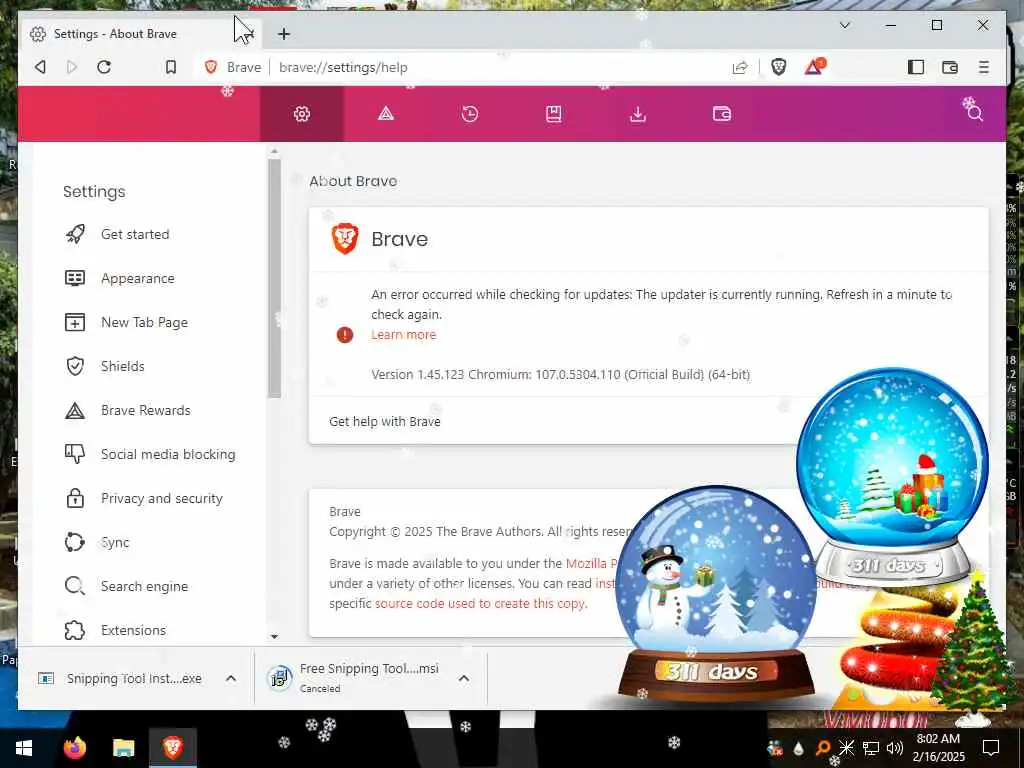Click the sidebar scrollbar up arrow

274,151
